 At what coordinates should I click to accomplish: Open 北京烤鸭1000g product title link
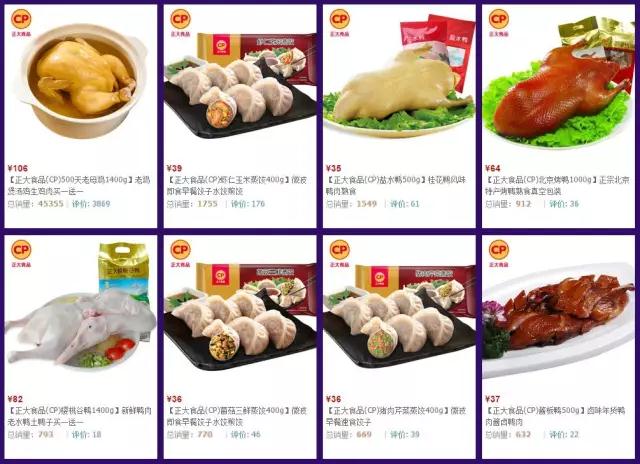(557, 185)
